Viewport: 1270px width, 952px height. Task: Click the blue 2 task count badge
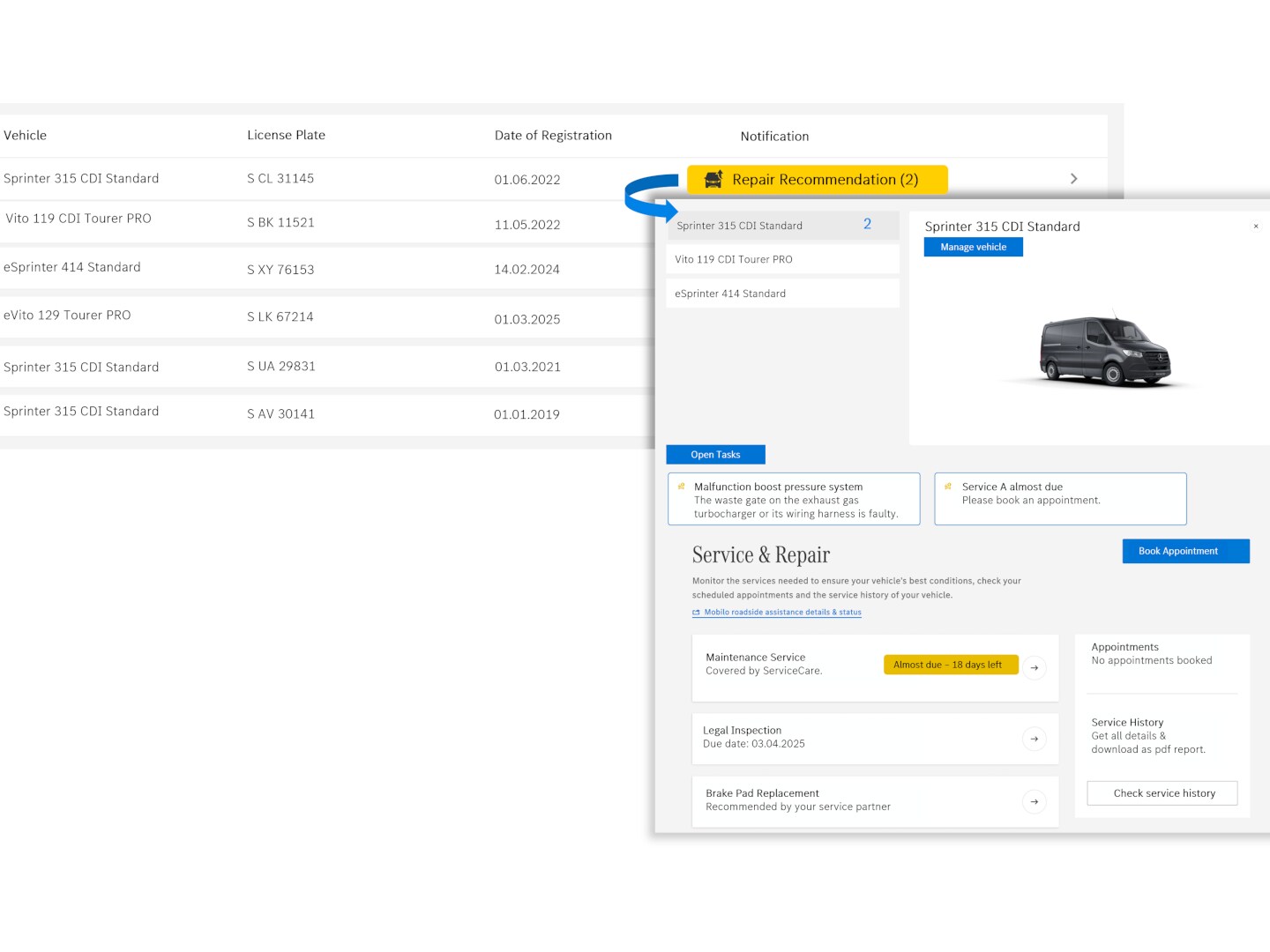tap(867, 224)
